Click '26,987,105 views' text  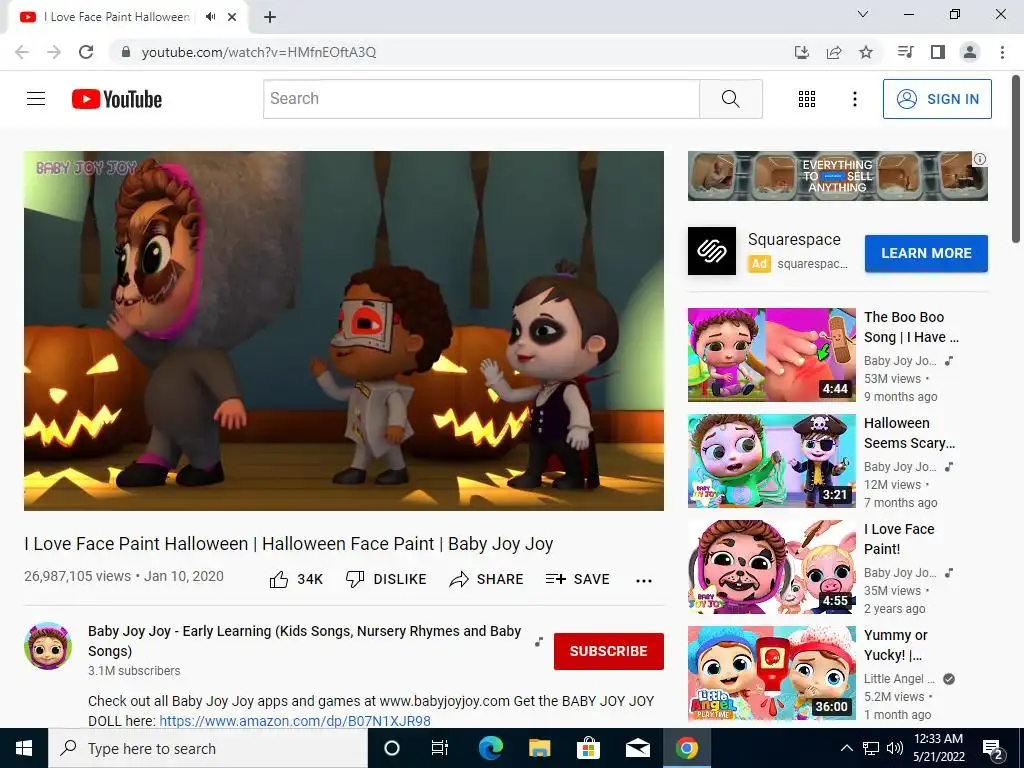tap(78, 577)
